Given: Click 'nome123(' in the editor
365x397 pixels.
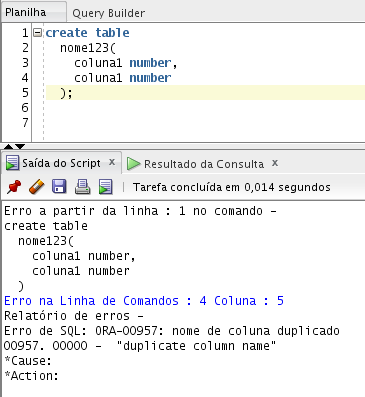Looking at the screenshot, I should (x=88, y=48).
